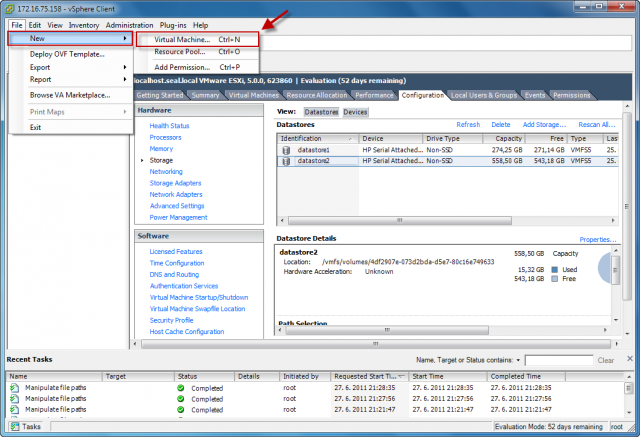Open Time Configuration link

point(177,263)
